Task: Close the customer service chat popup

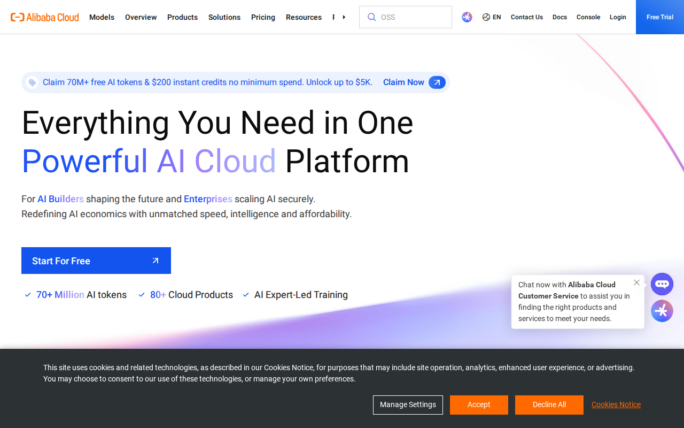Action: tap(636, 282)
